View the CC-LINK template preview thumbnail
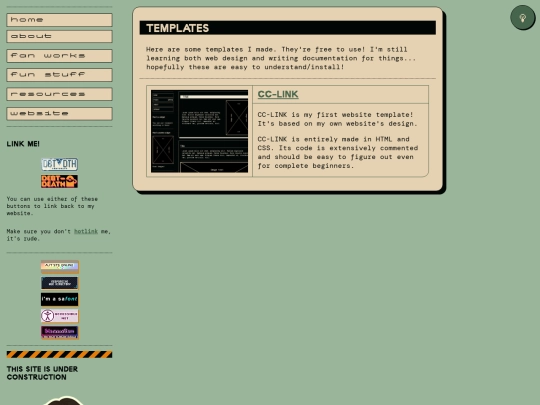540x405 pixels. (x=199, y=131)
